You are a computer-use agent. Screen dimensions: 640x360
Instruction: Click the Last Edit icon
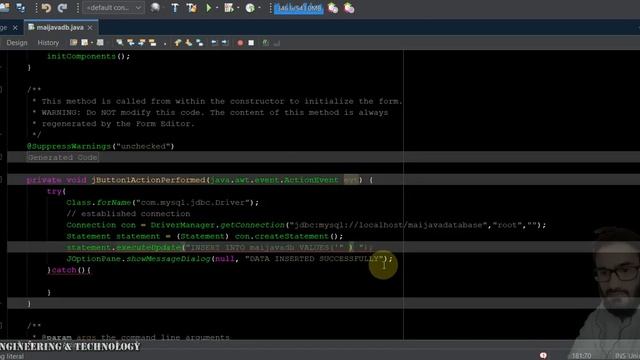click(x=73, y=42)
